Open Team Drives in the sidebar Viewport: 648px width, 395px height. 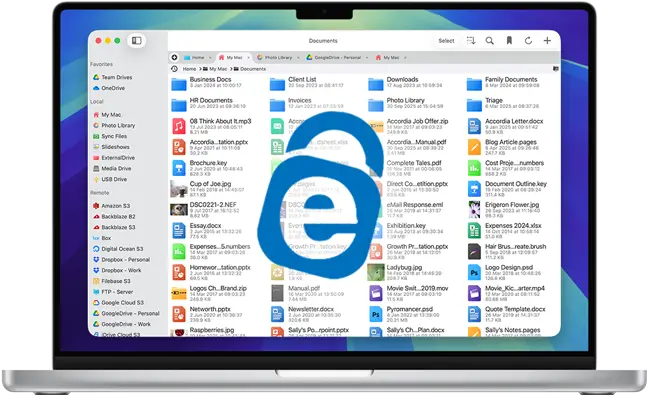(112, 77)
